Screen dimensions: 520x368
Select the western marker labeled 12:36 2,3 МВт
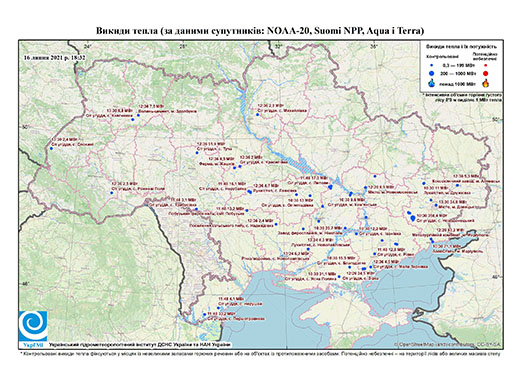[x=112, y=192]
